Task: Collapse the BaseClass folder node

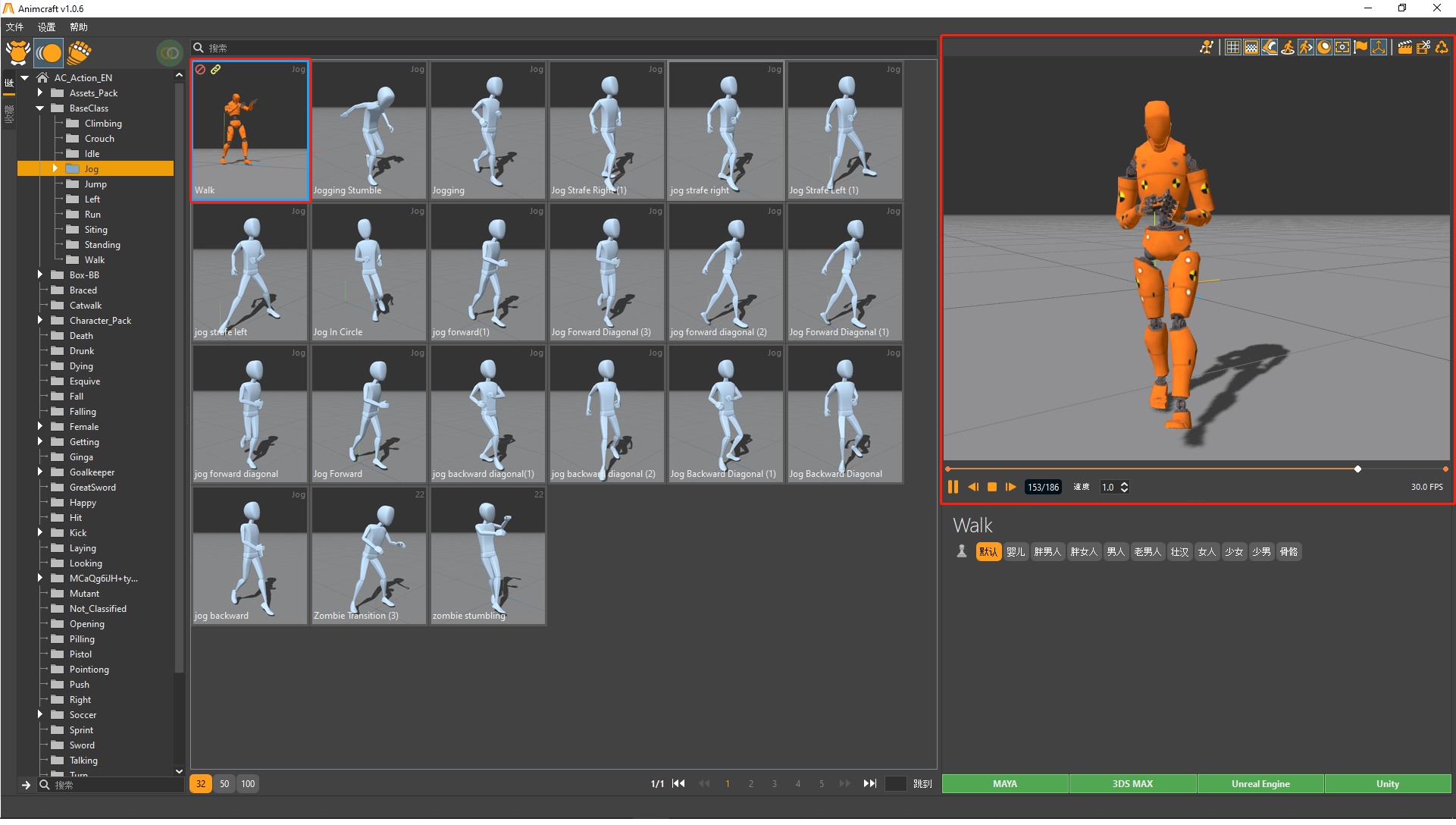Action: point(40,108)
